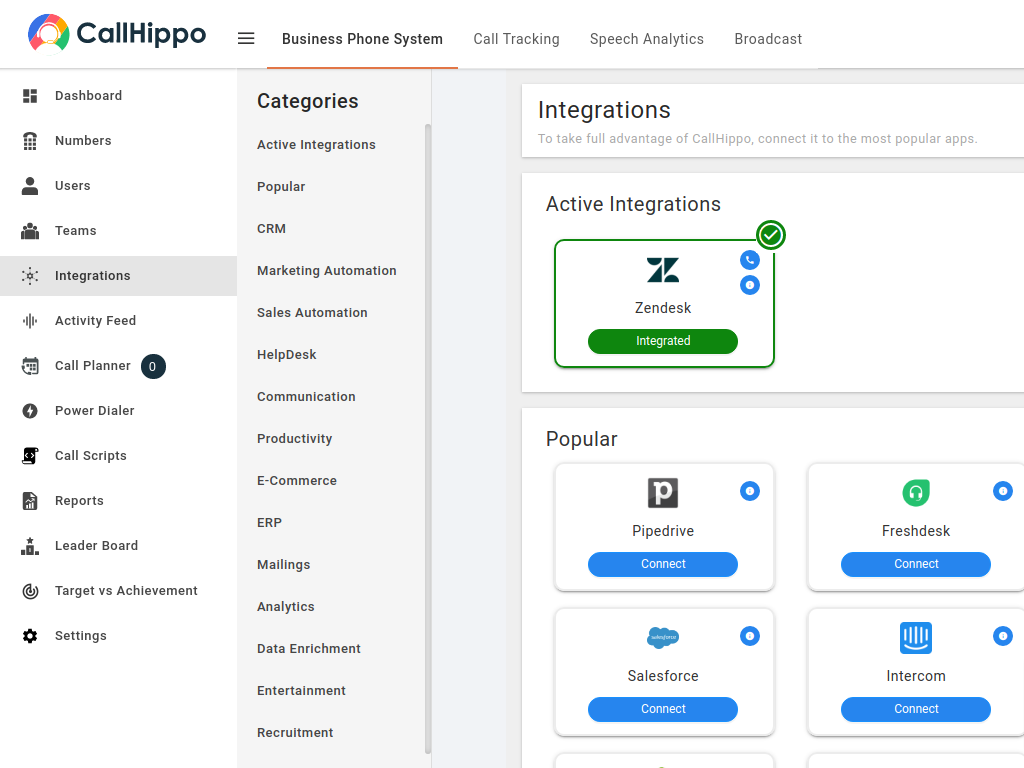Open Reports menu item
Screen dimensions: 1024x768
[x=118, y=501]
